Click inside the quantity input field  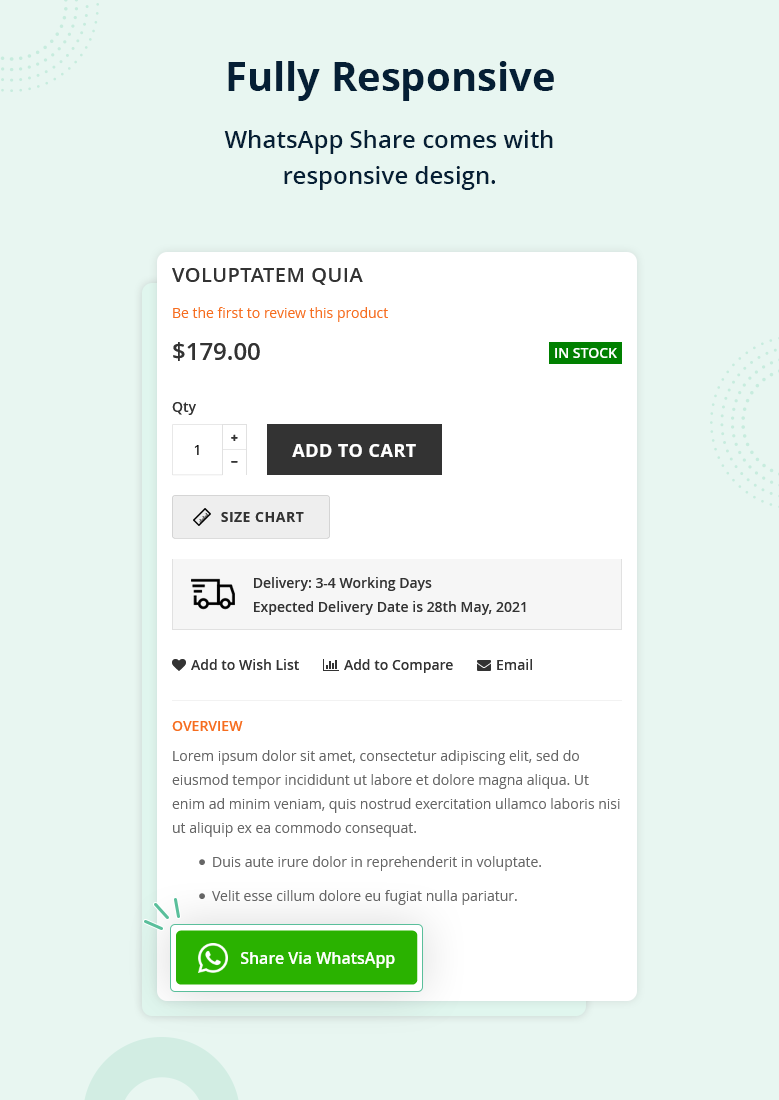click(x=197, y=449)
